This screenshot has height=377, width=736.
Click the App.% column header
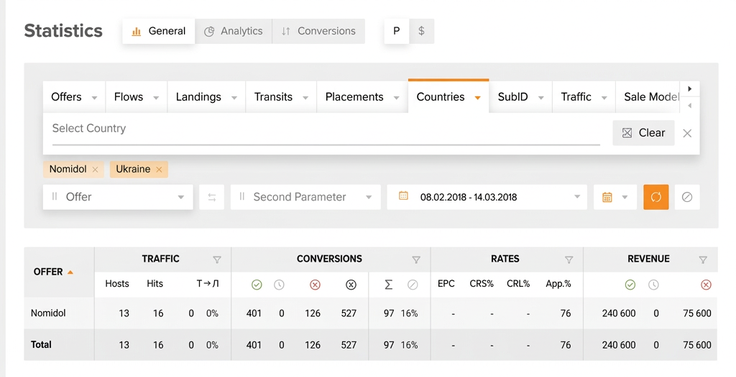[558, 284]
